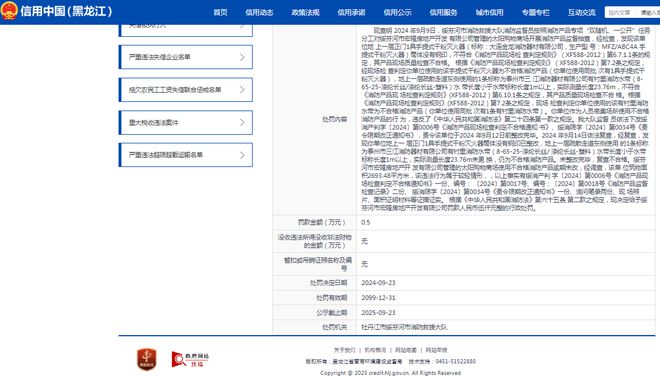Click the 政府网站找错 icon
This screenshot has width=660, height=376.
click(190, 359)
